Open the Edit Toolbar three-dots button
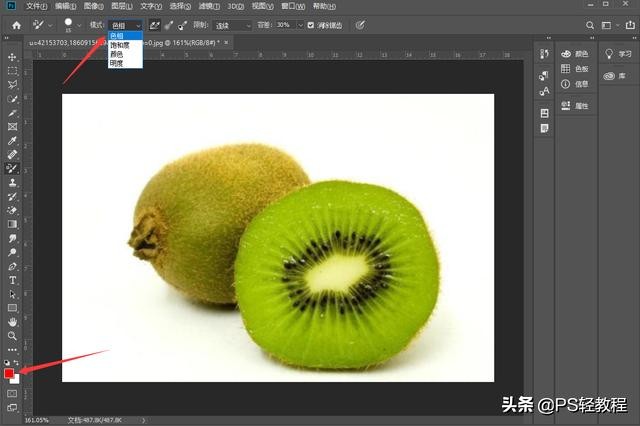Screen dimensions: 640x426 [x=12, y=350]
